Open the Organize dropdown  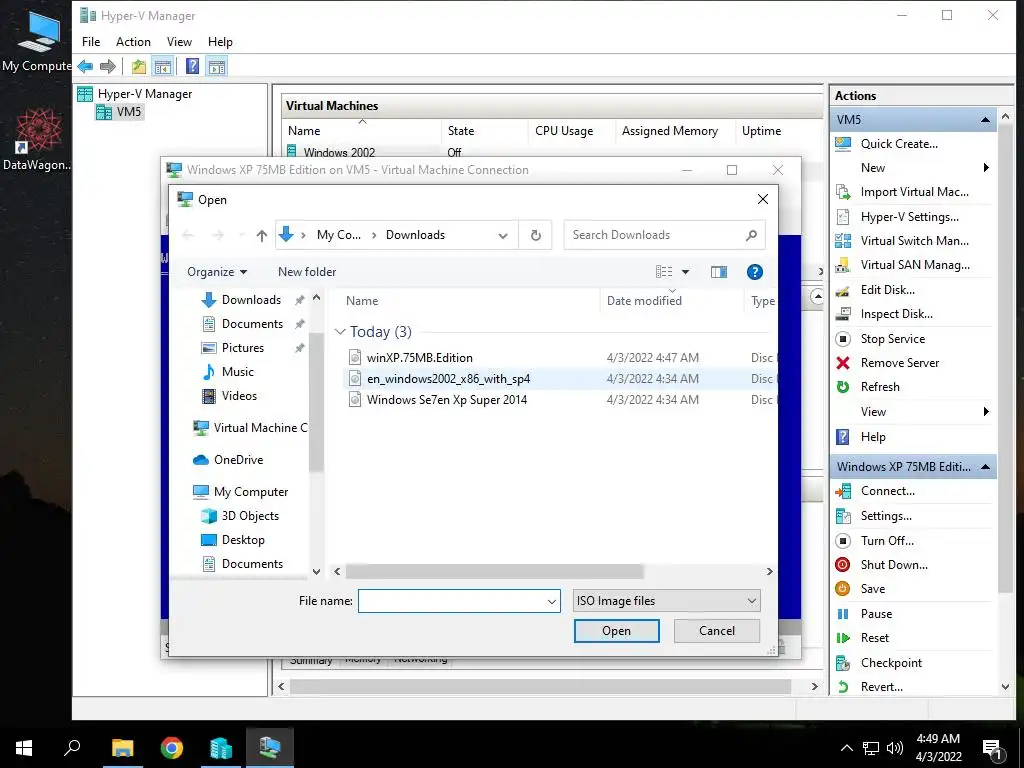pos(217,272)
